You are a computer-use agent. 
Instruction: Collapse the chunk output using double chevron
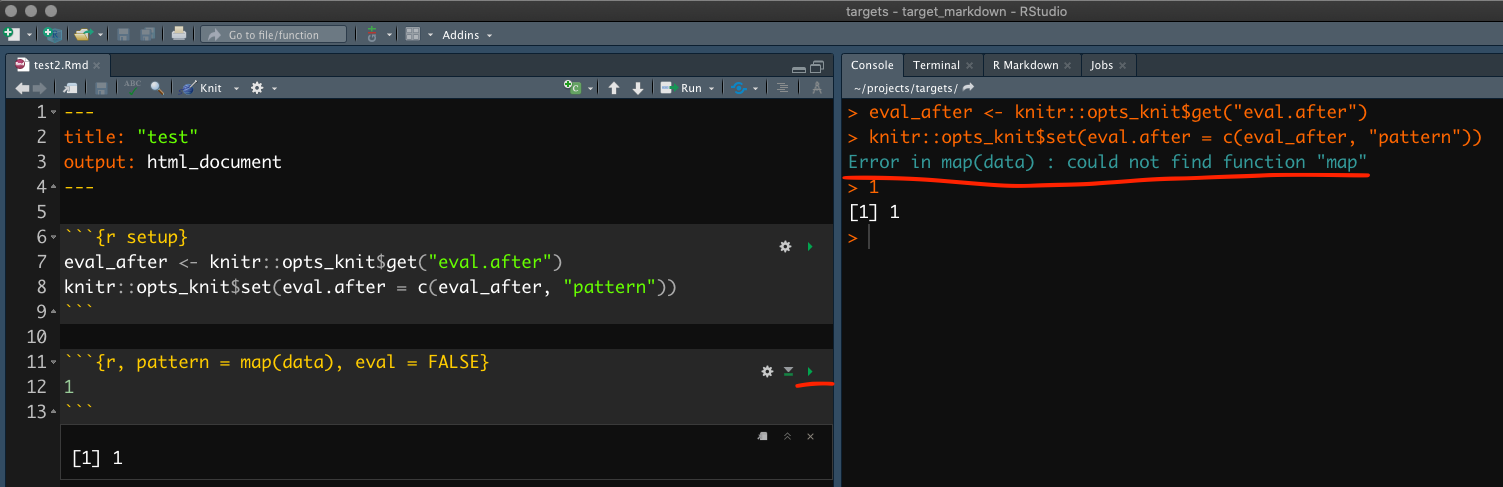(x=787, y=436)
